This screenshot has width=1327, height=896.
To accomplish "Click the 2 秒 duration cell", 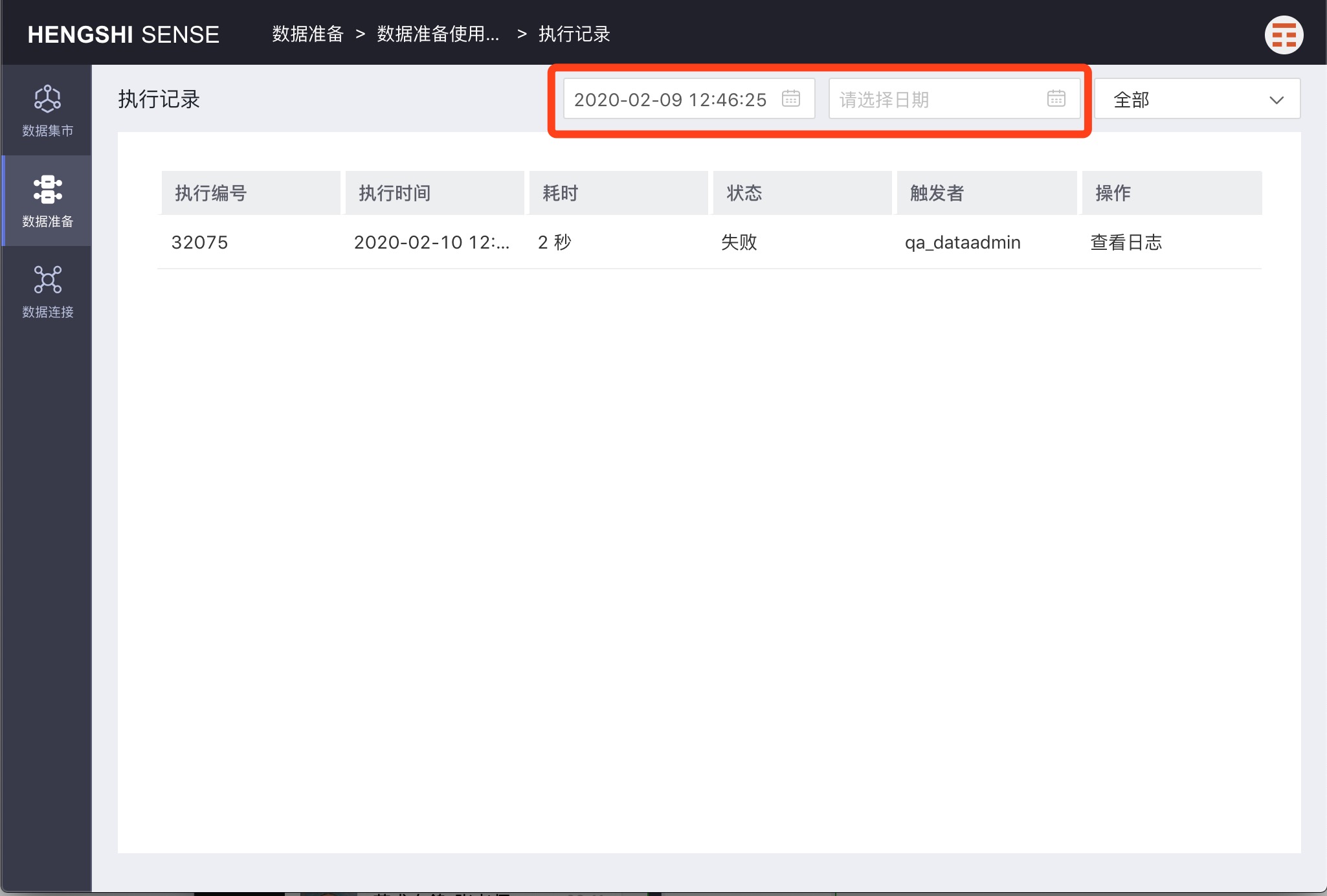I will point(555,242).
